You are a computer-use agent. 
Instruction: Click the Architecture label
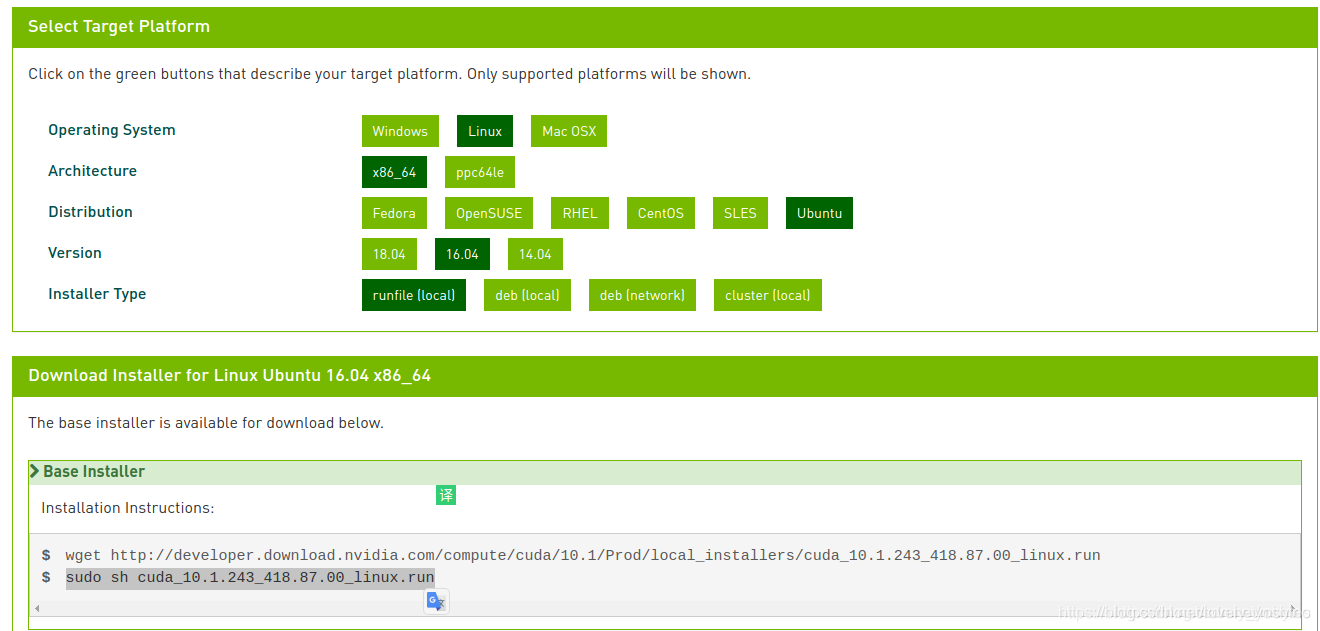click(92, 171)
